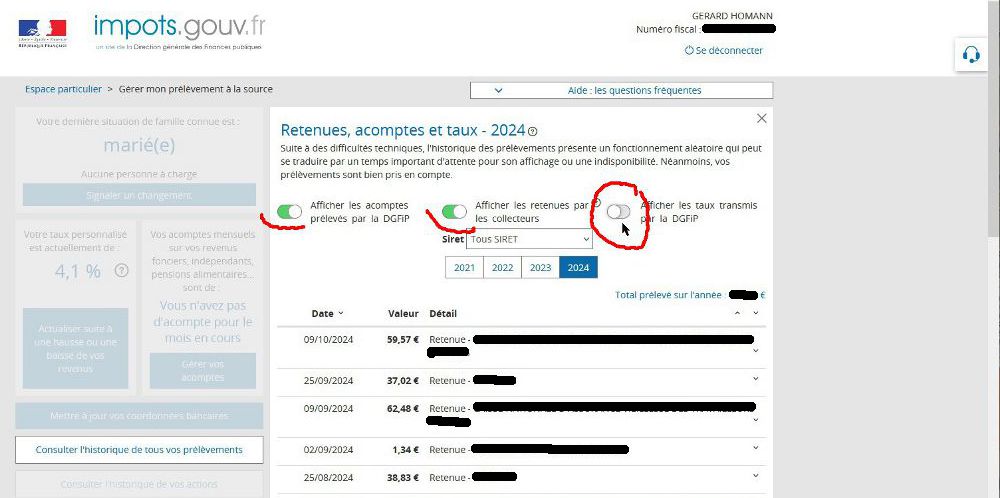Click the date 25/08/2024
1000x498 pixels.
click(x=328, y=478)
